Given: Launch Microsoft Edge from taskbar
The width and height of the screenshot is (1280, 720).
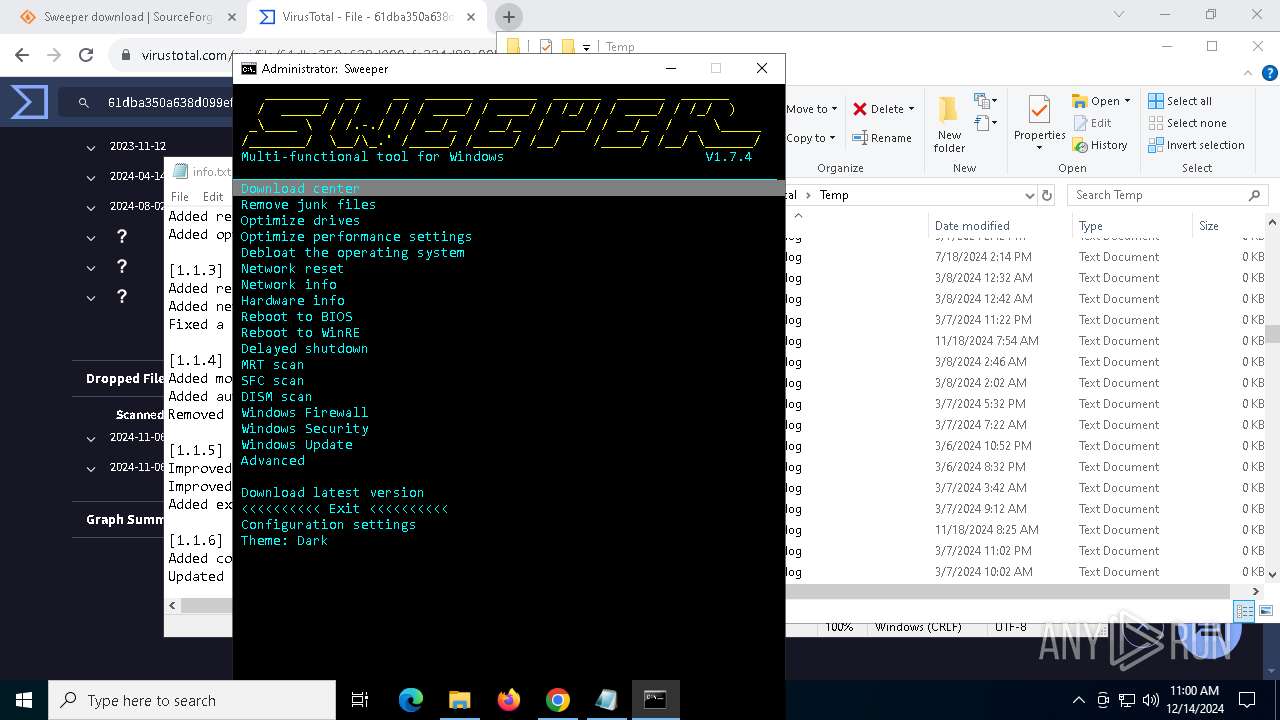Looking at the screenshot, I should (x=411, y=700).
